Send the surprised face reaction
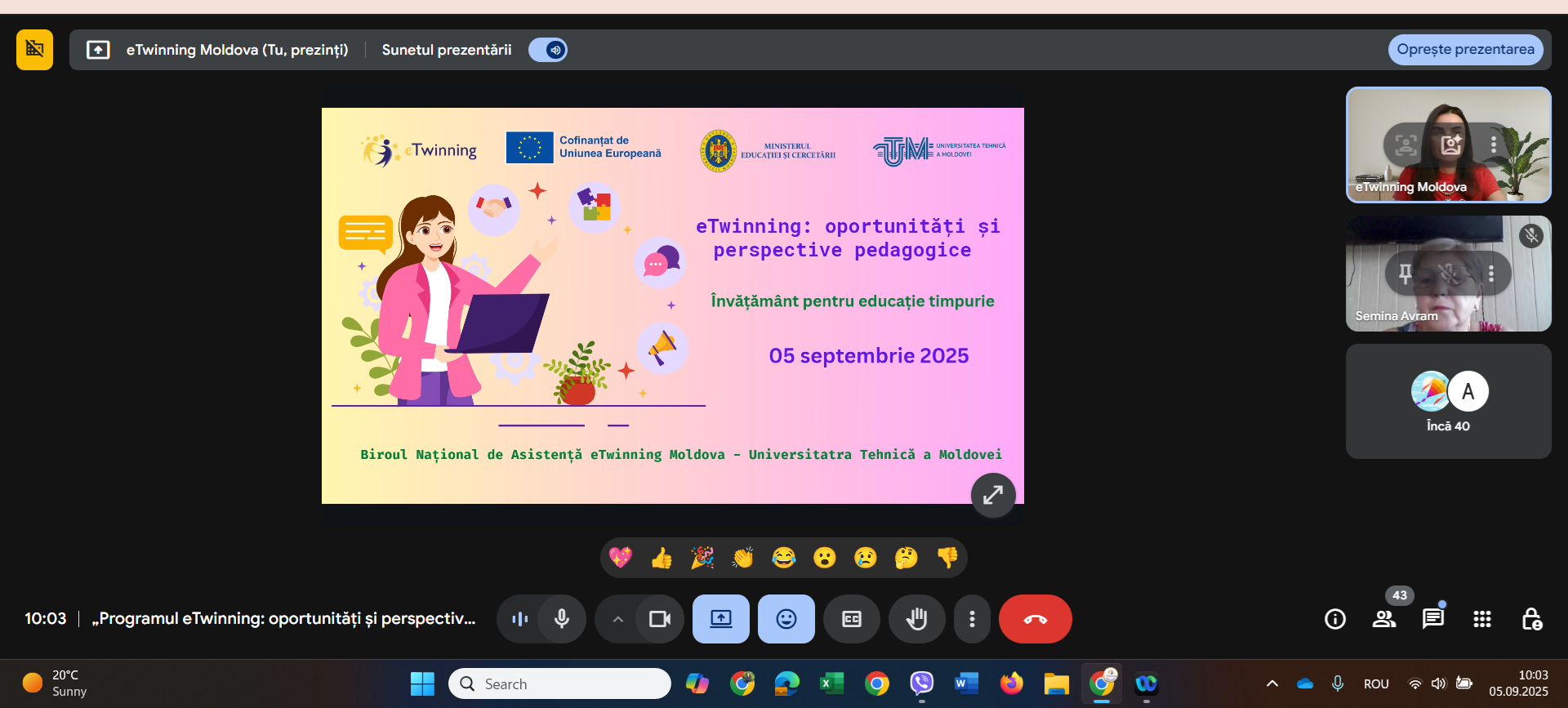1568x708 pixels. click(825, 558)
